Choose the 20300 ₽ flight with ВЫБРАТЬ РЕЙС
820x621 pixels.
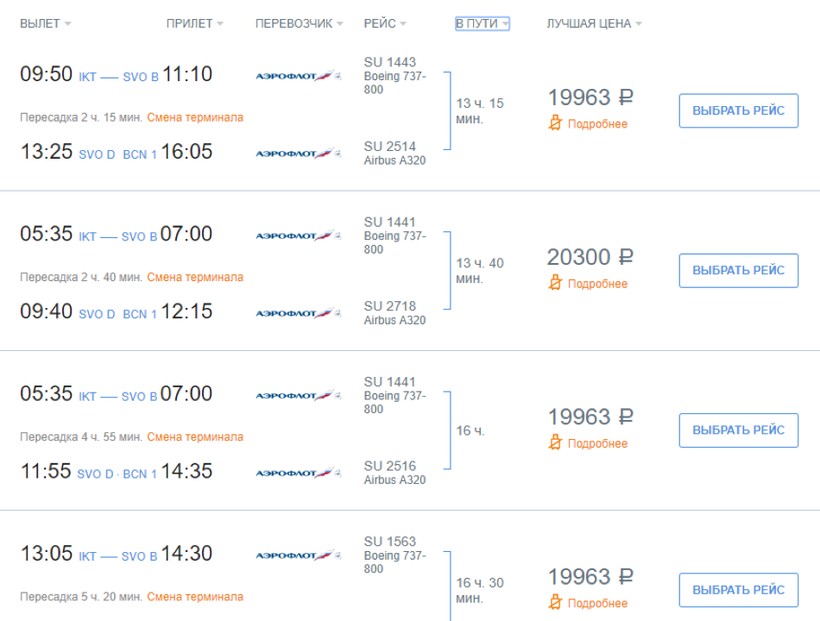click(738, 270)
